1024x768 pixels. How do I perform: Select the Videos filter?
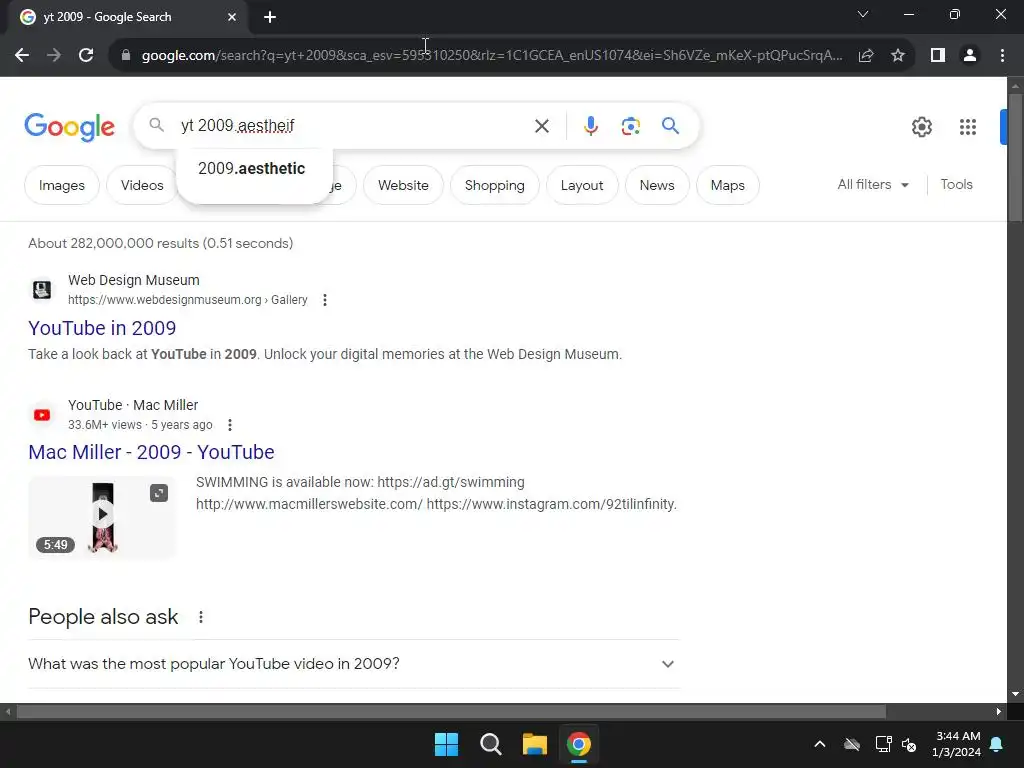point(142,185)
